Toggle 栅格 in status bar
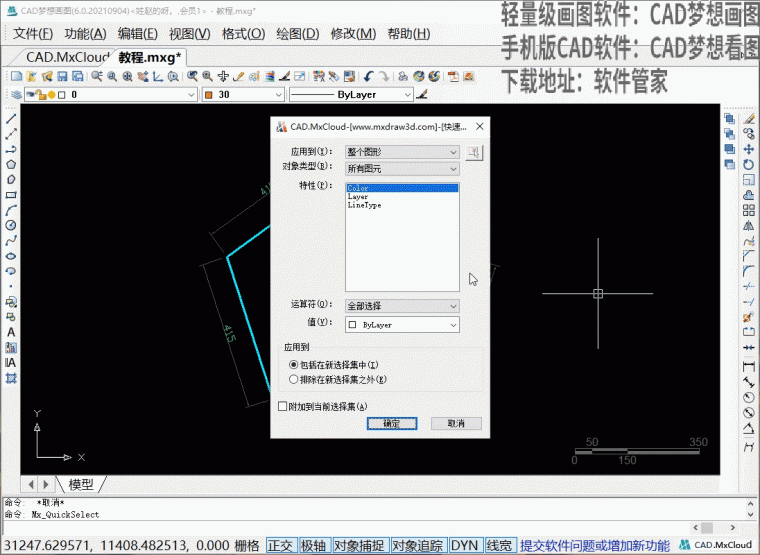 [247, 545]
